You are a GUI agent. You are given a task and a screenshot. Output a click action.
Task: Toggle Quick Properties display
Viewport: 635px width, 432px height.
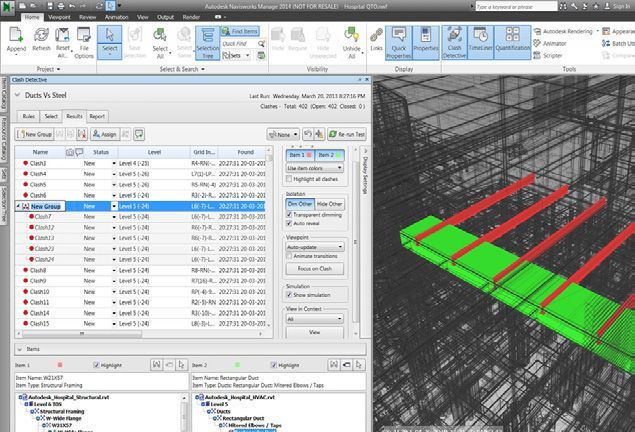(398, 43)
